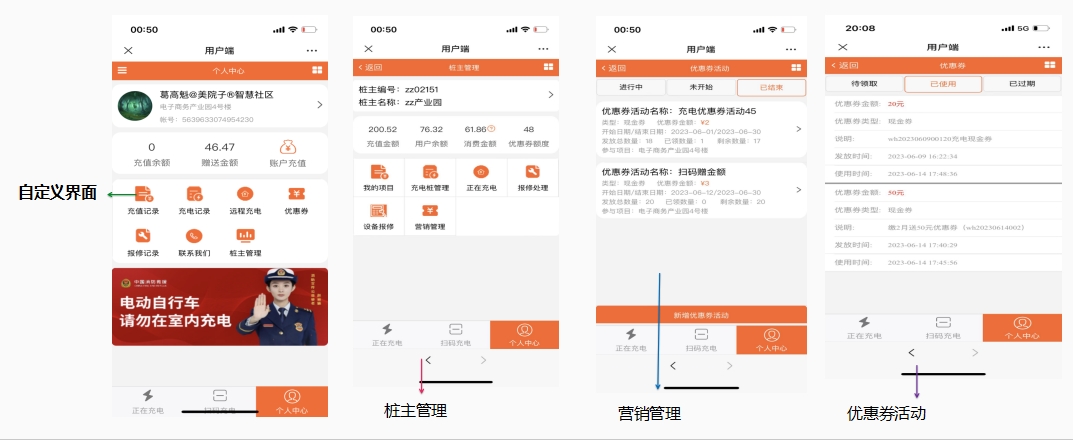Viewport: 1073px width, 440px height.
Task: Tap the 远程充电 icon
Action: pos(245,194)
